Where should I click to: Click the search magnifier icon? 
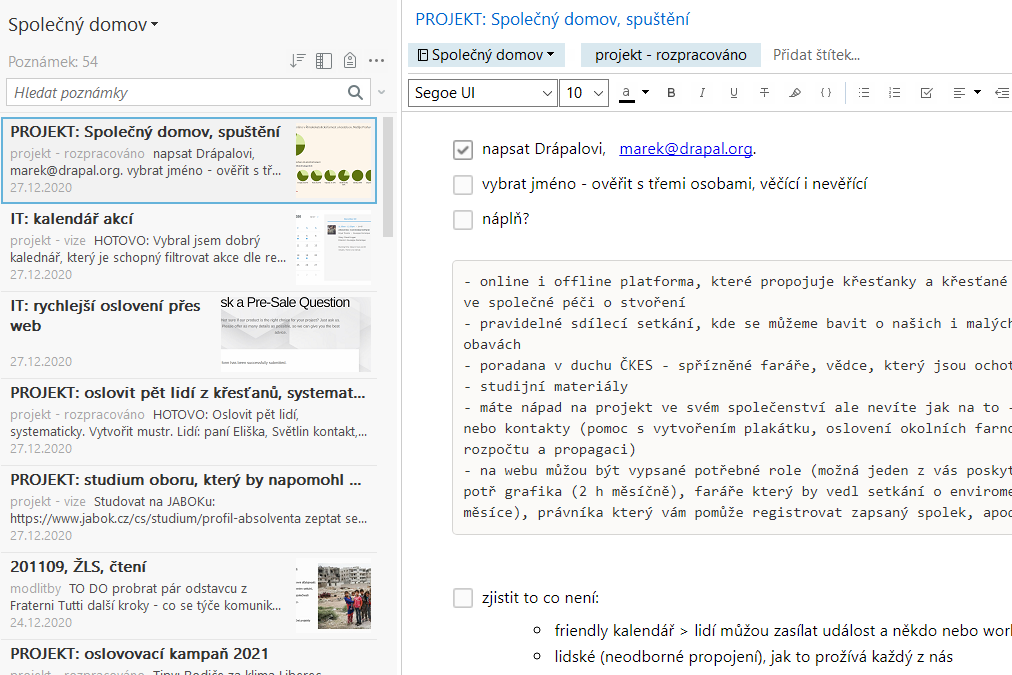coord(355,92)
